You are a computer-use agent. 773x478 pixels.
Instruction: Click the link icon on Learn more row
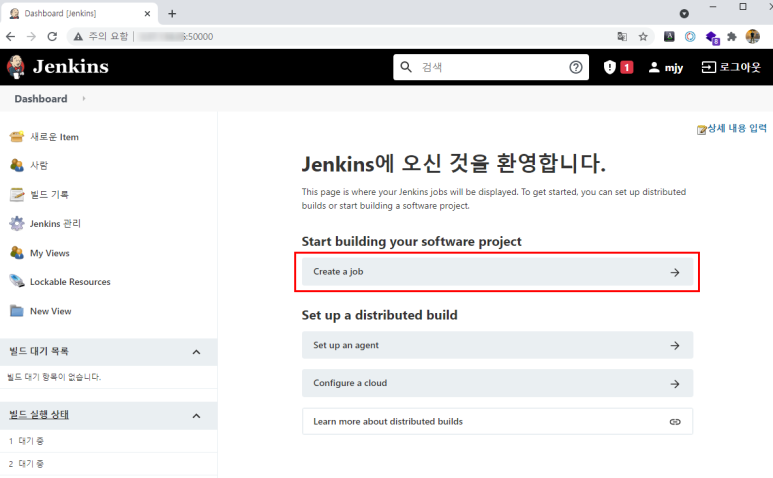(x=675, y=422)
